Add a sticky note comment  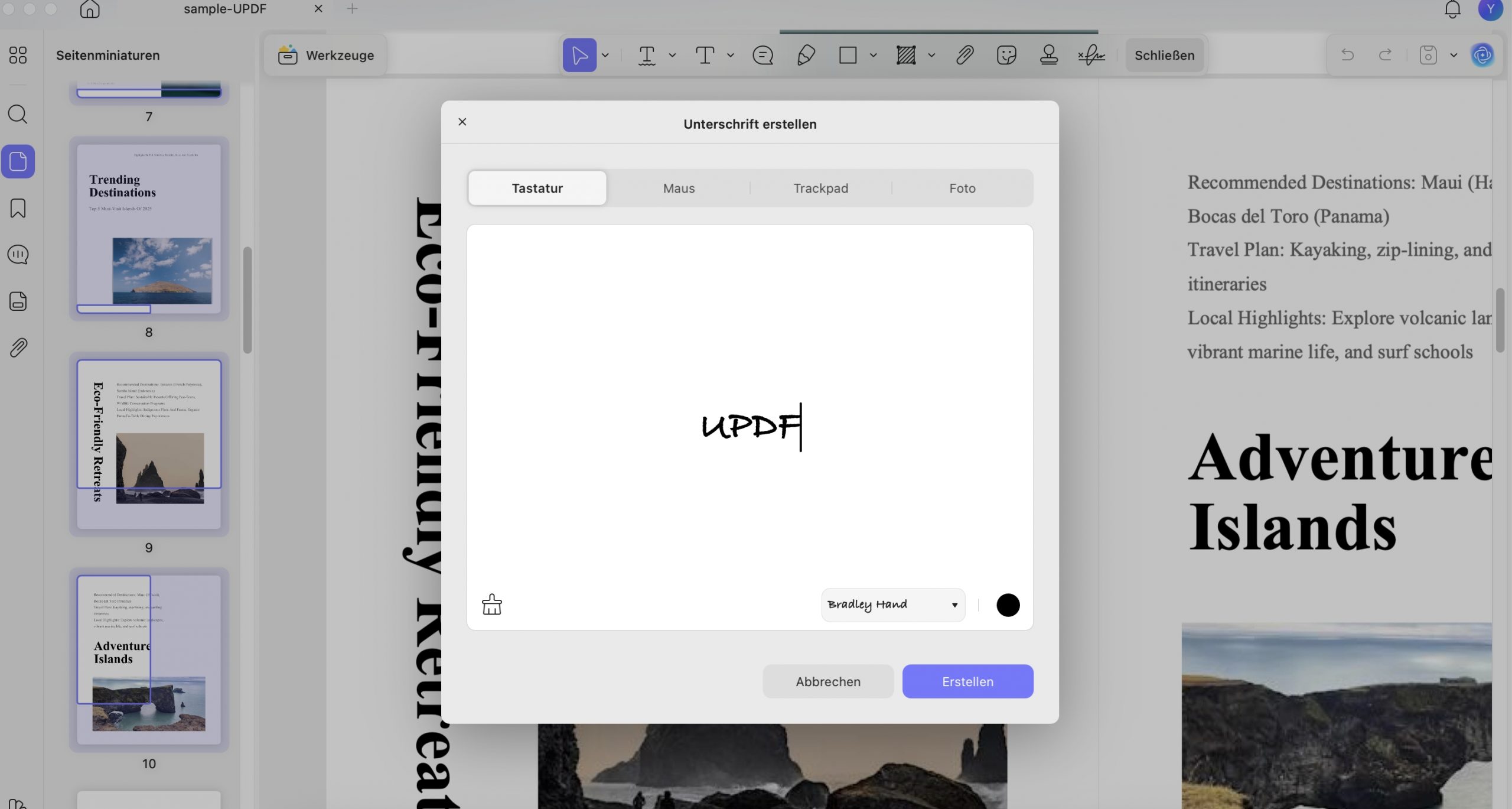point(762,55)
